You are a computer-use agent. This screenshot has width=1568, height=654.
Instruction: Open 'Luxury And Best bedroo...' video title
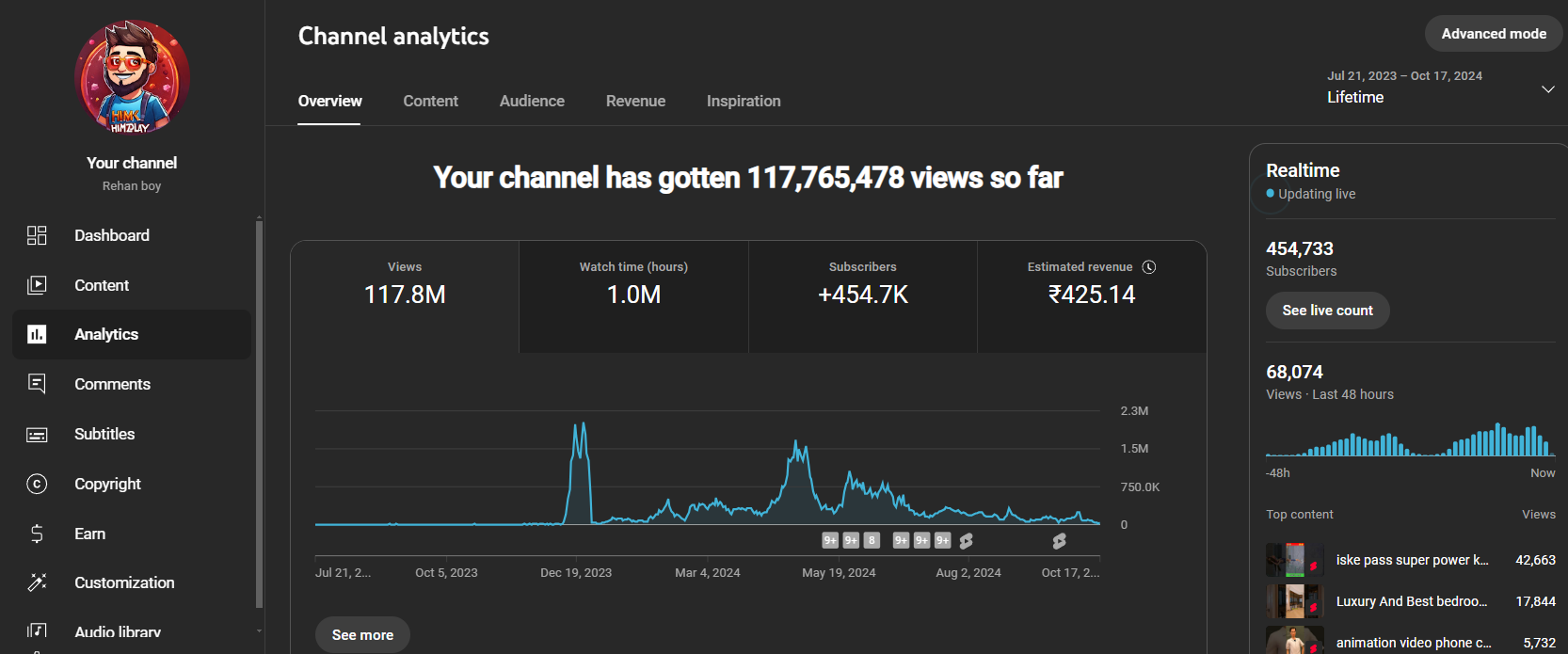tap(1412, 601)
